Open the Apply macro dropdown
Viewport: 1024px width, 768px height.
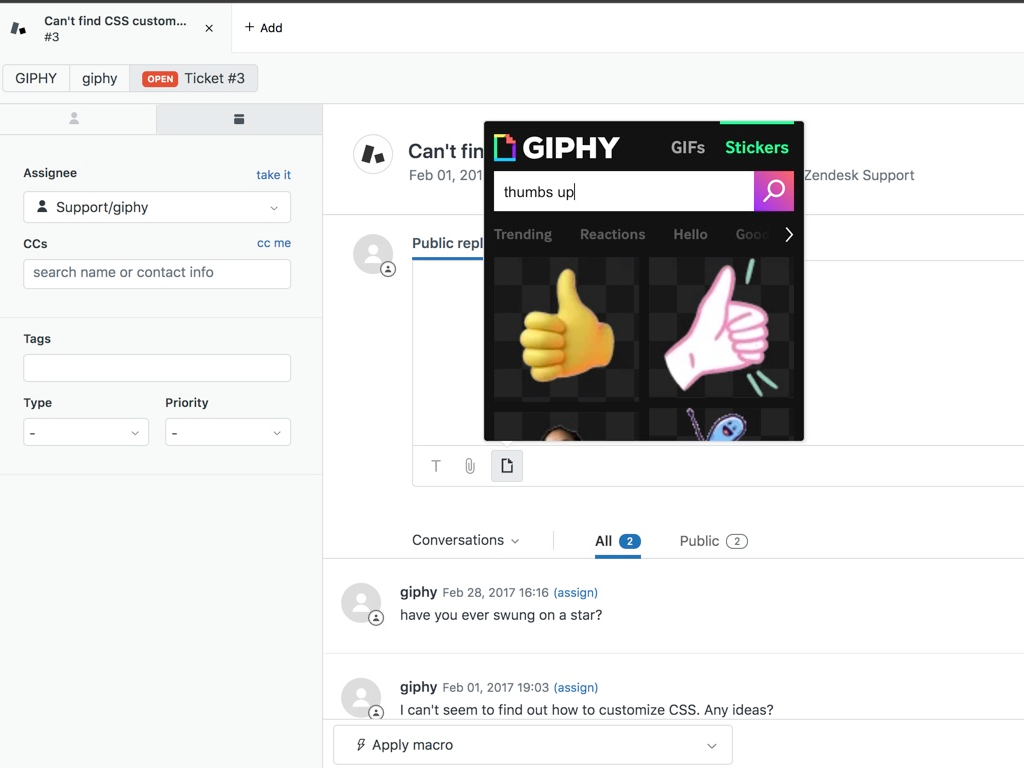click(532, 744)
